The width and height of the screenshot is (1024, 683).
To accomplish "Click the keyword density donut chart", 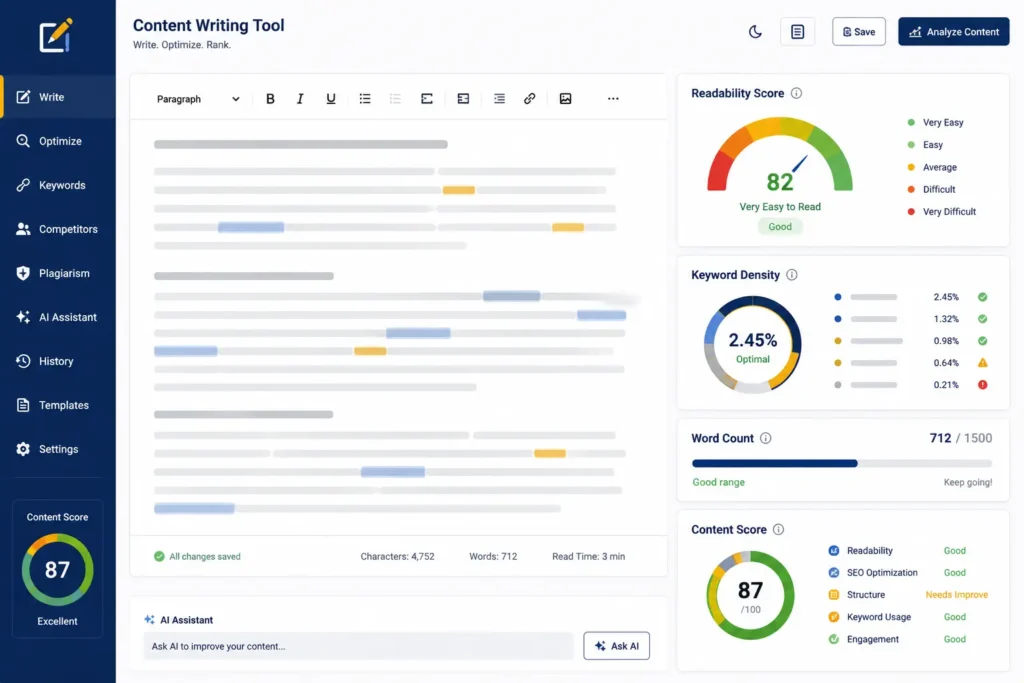I will tap(752, 344).
